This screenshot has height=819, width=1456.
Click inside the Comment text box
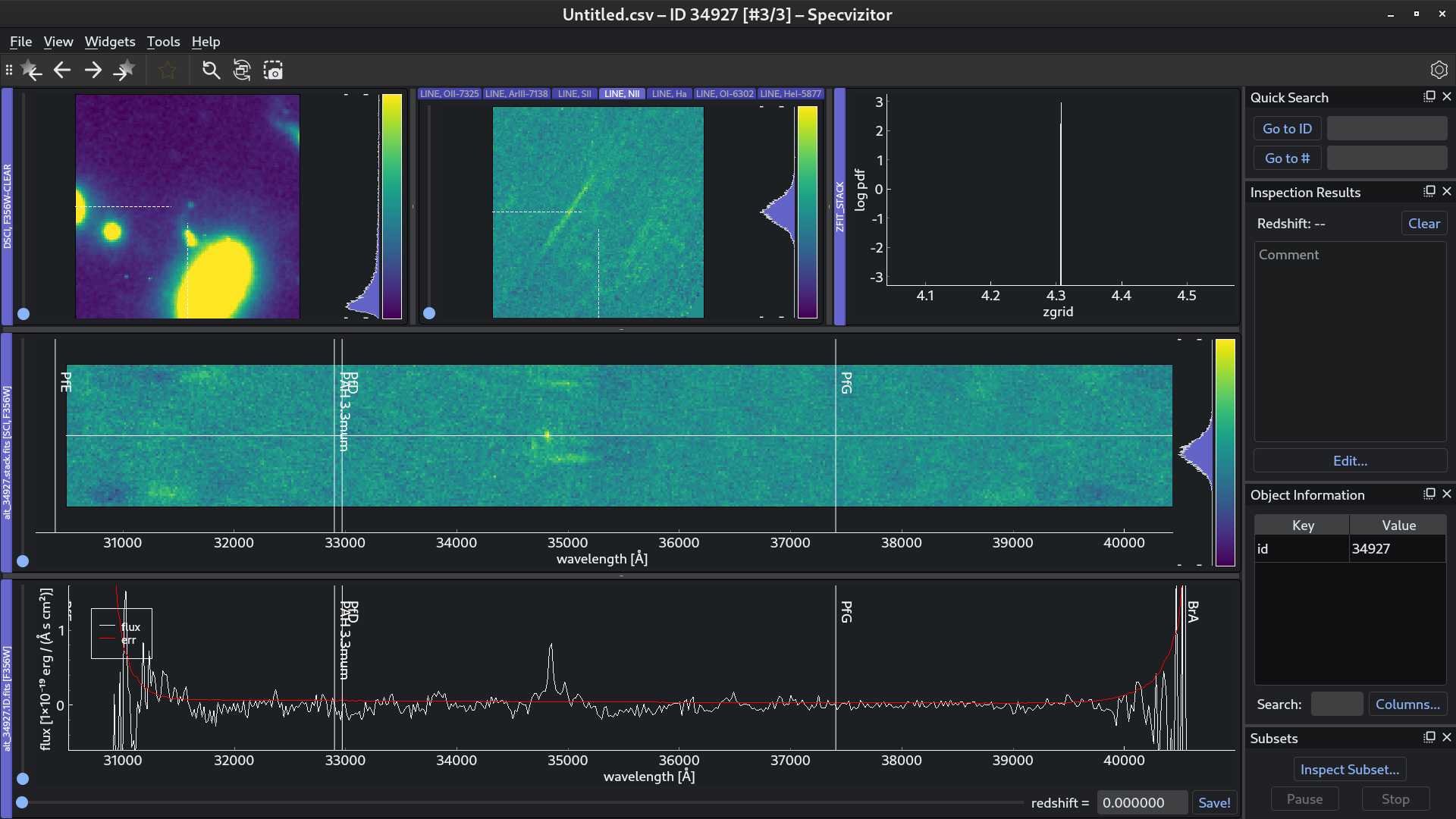pos(1350,341)
